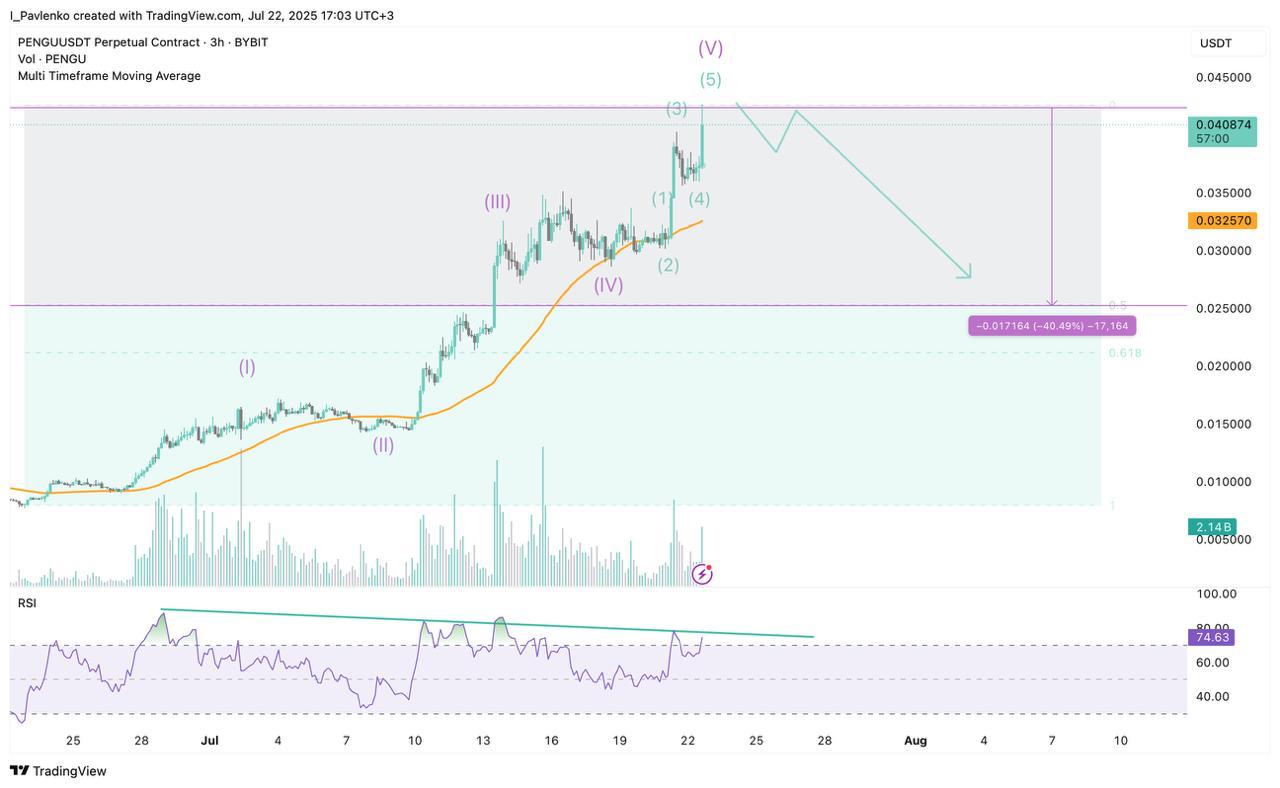Click the 22 date on the time axis
This screenshot has width=1280, height=788.
688,741
